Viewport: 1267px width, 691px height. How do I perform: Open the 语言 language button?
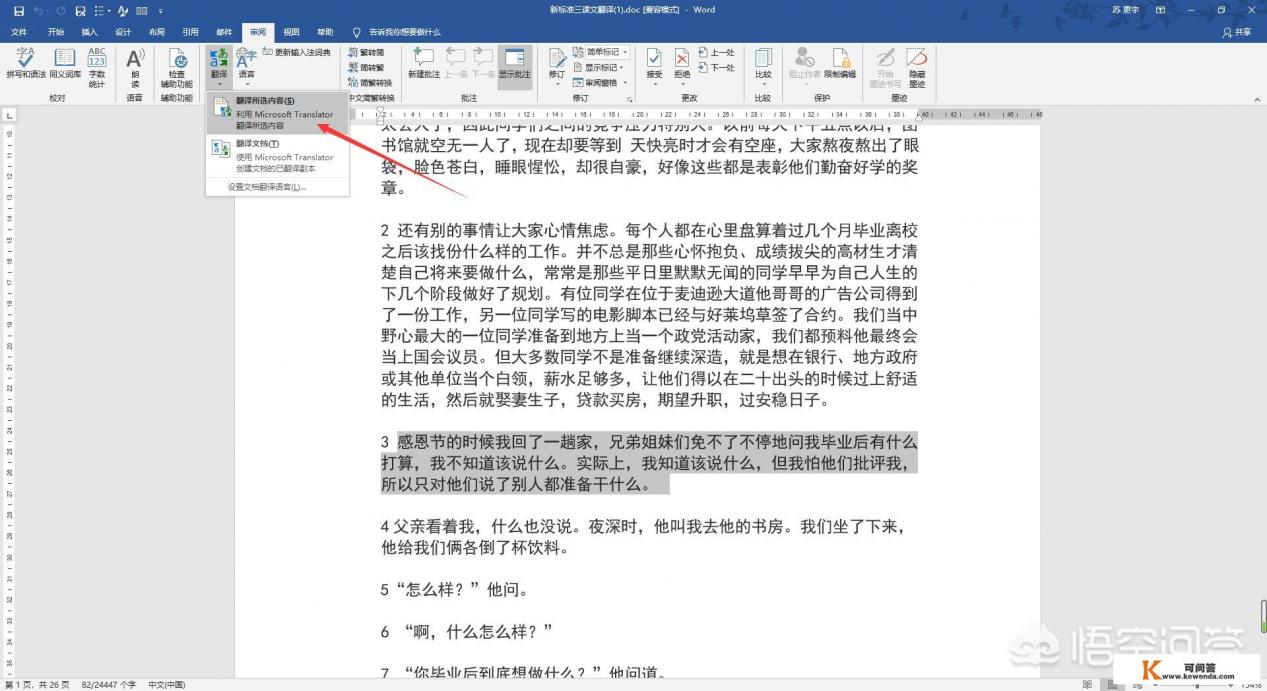pos(246,65)
